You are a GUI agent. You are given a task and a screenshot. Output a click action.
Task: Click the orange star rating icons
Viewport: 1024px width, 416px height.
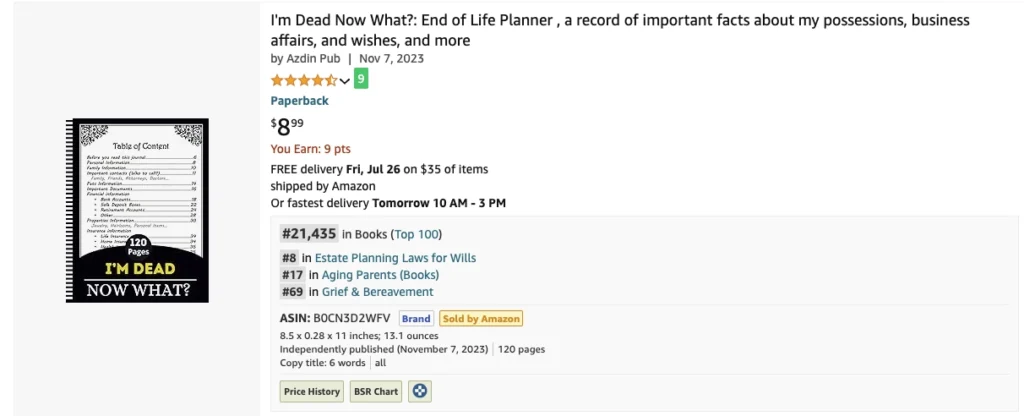[304, 80]
